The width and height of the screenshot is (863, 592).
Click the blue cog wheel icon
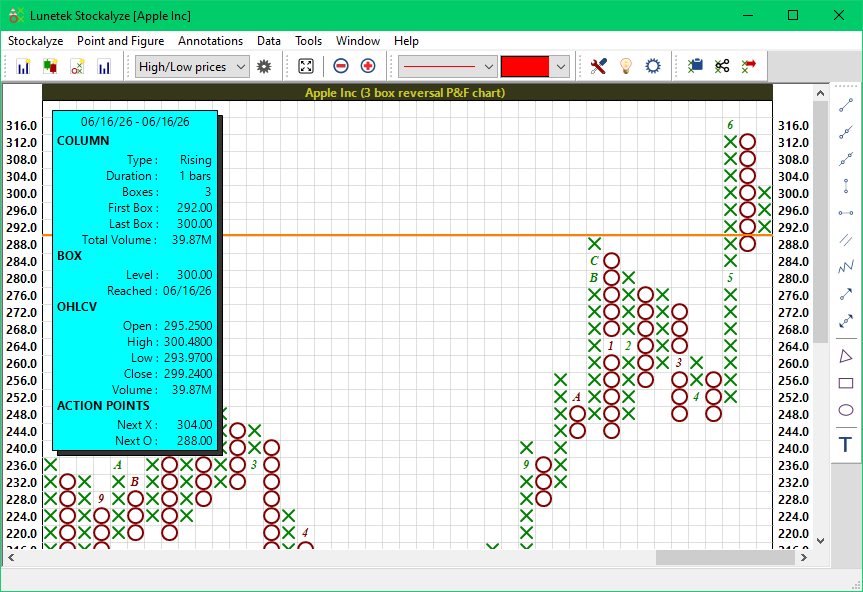click(653, 67)
